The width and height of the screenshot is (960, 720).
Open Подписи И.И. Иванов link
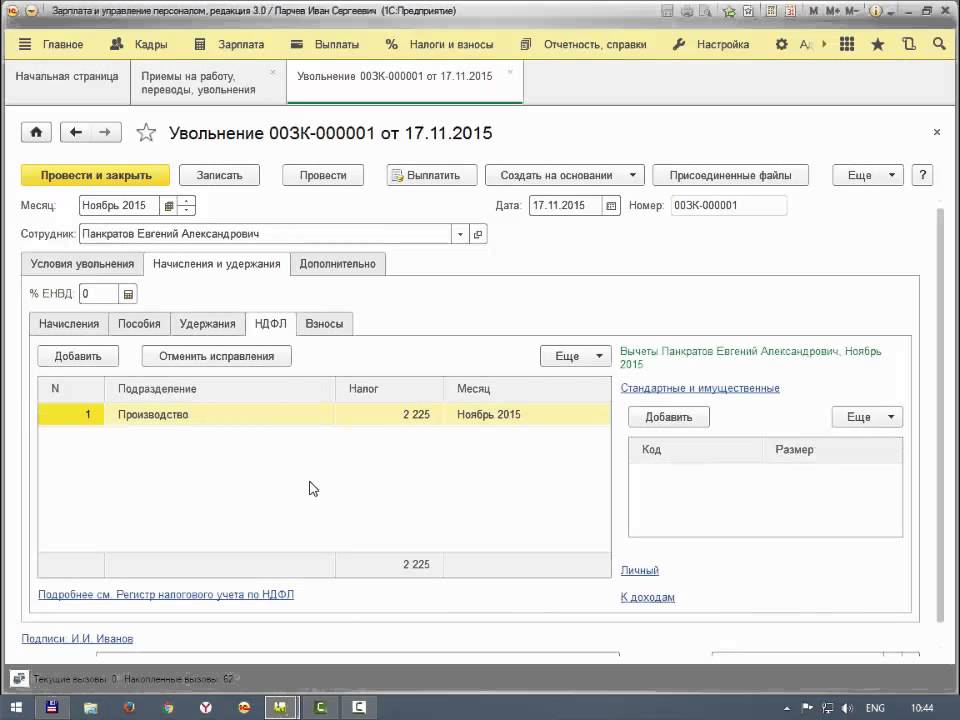tap(77, 639)
